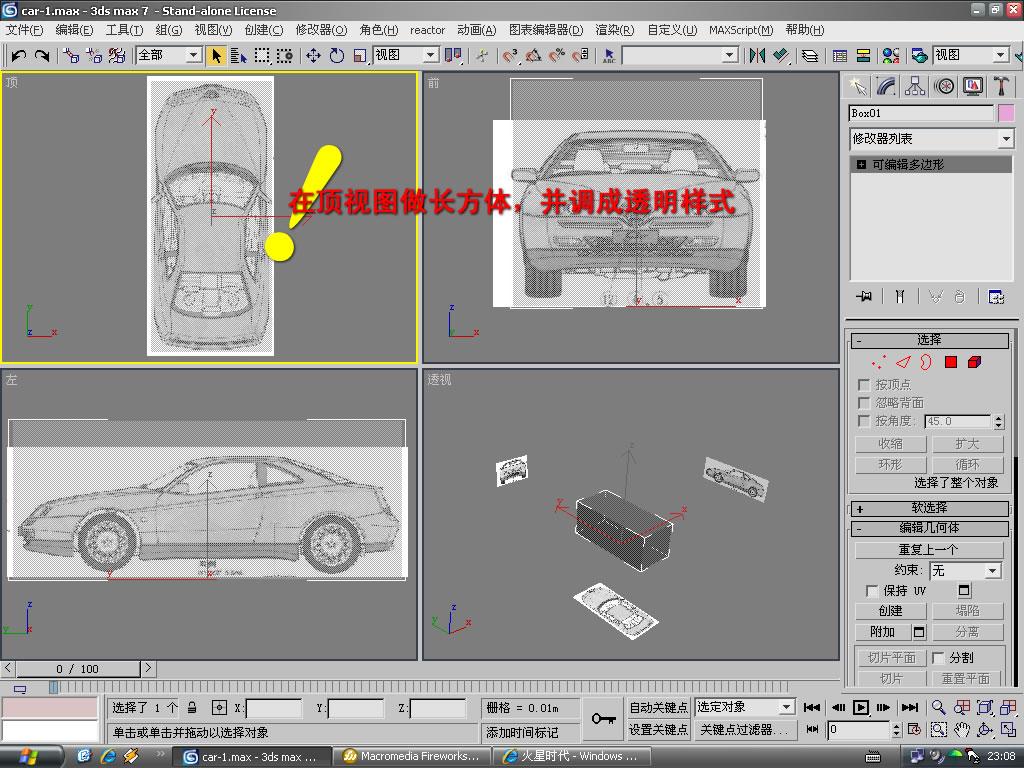Switch to the Hierarchy command panel
Screen dimensions: 1024x768
(x=915, y=86)
